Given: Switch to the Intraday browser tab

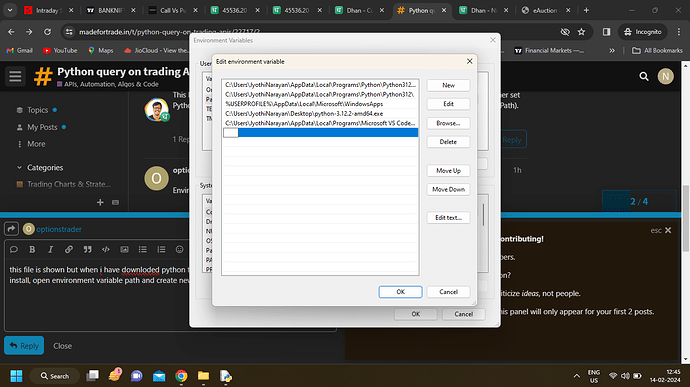Looking at the screenshot, I should (x=49, y=11).
